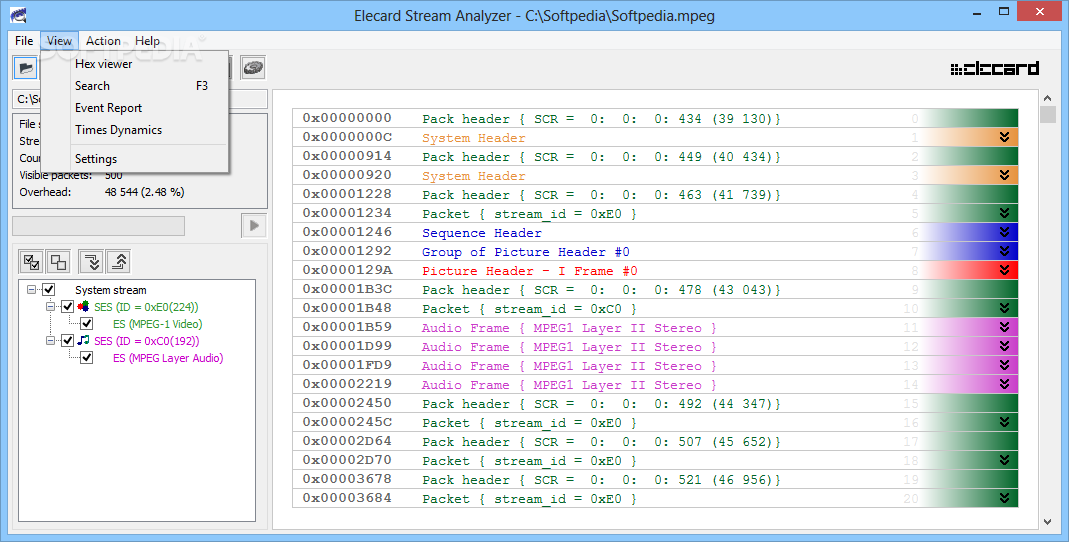Expand Audio Frame chevron at 0x00001FD9
This screenshot has width=1069, height=542.
tap(1004, 366)
